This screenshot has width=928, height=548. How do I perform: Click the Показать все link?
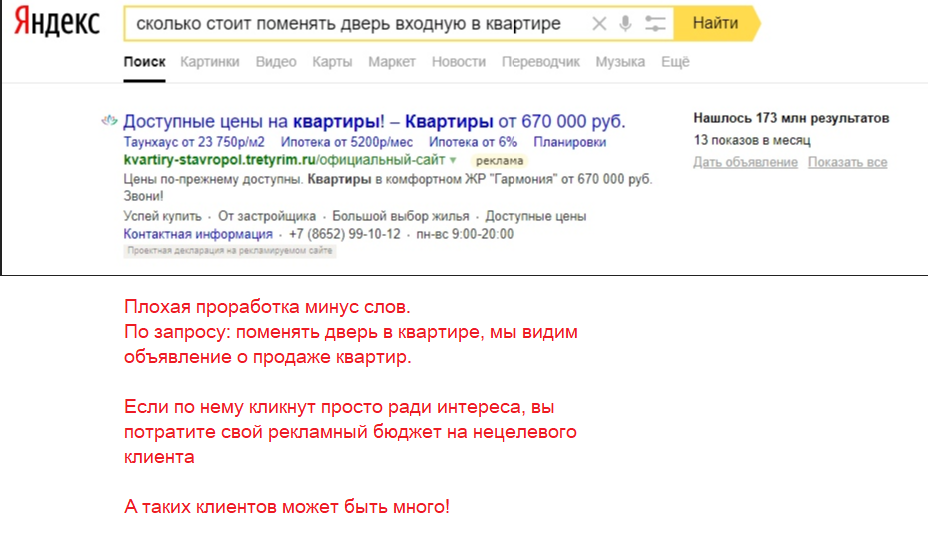pyautogui.click(x=848, y=162)
